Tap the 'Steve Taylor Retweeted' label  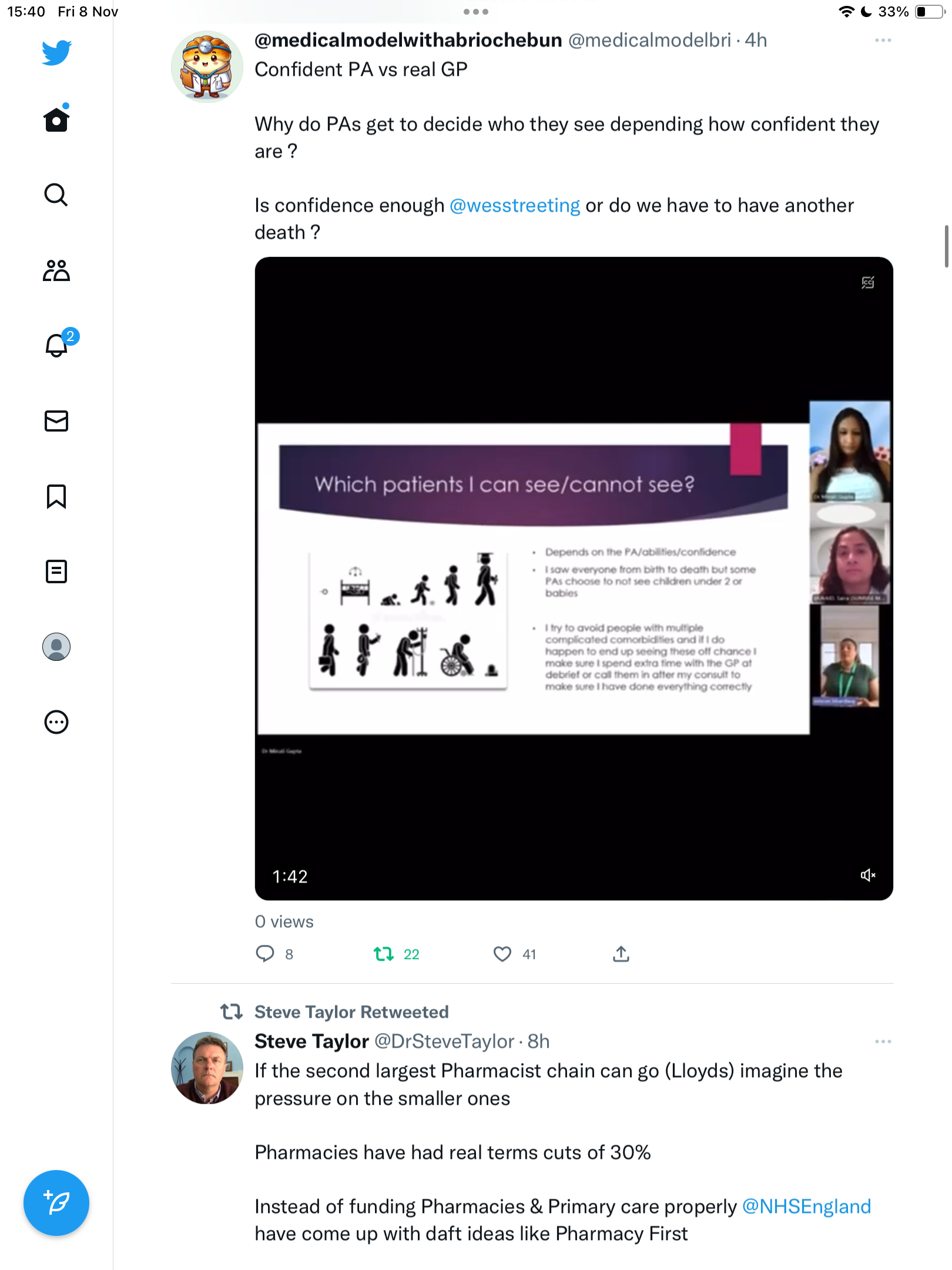(351, 1012)
